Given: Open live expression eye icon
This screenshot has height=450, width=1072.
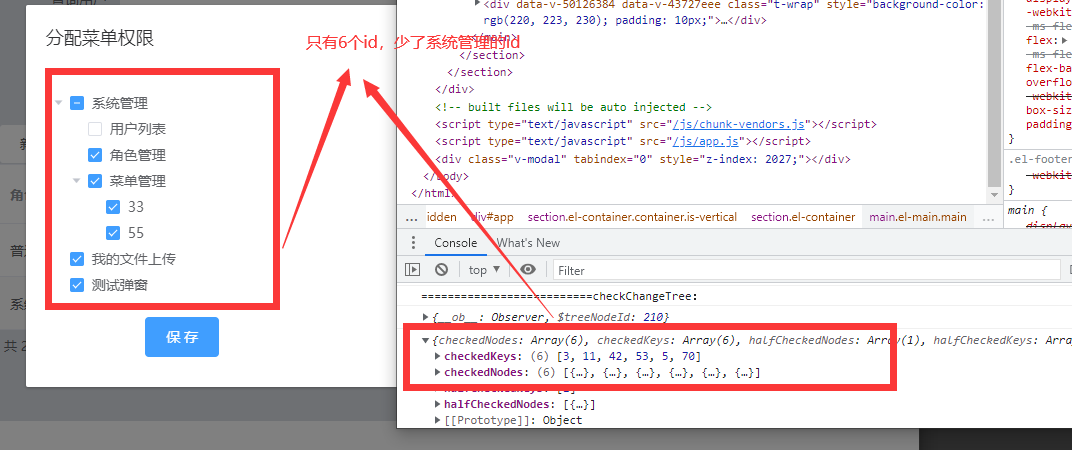Looking at the screenshot, I should pyautogui.click(x=528, y=269).
